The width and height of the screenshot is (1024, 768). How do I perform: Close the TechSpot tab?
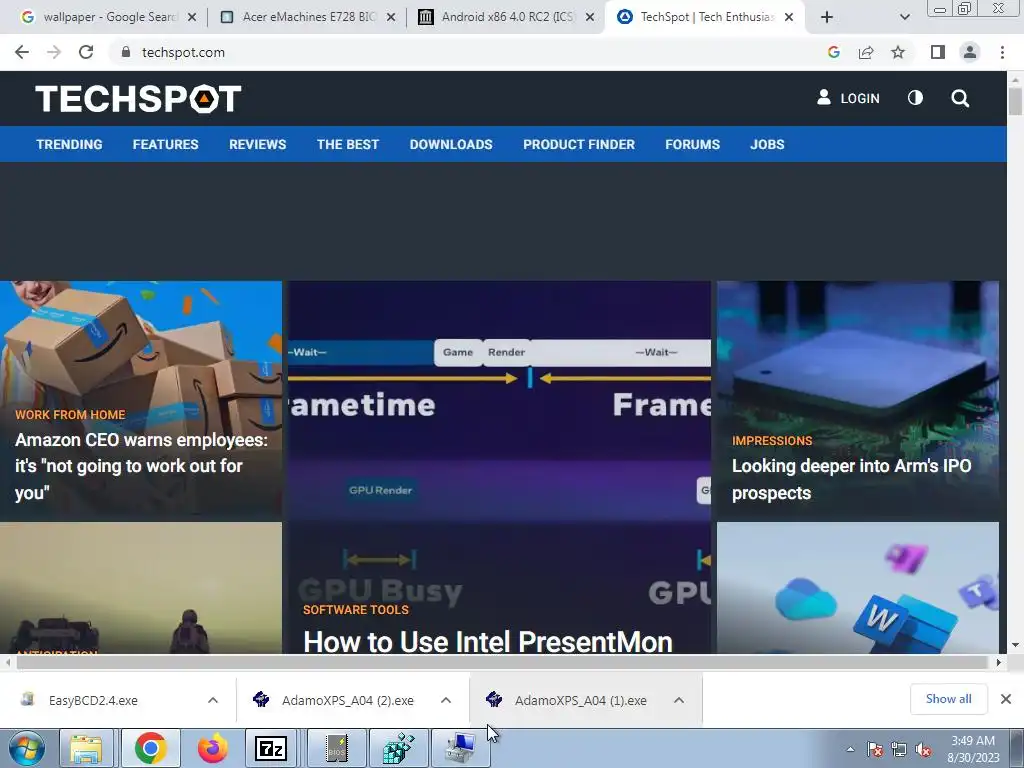(x=789, y=18)
